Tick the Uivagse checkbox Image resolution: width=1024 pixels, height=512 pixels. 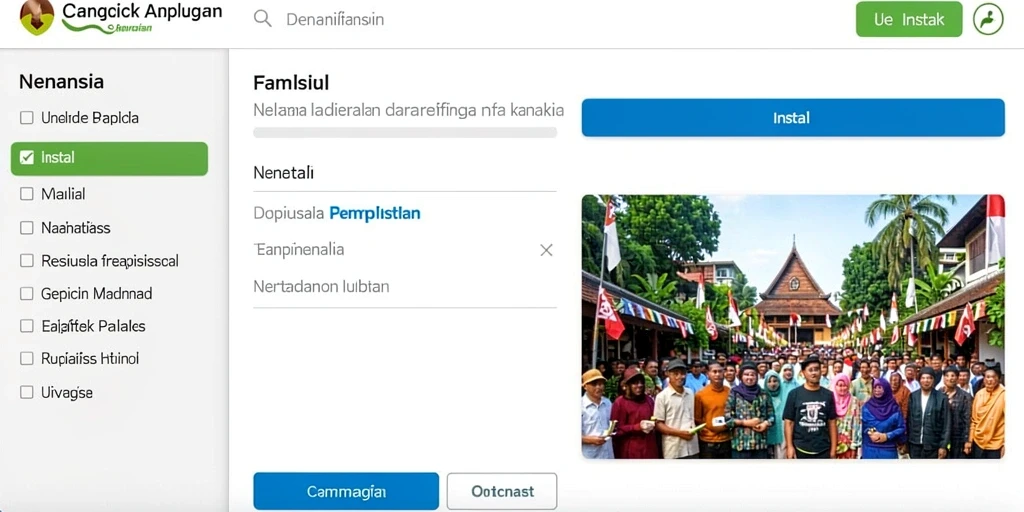pos(27,392)
